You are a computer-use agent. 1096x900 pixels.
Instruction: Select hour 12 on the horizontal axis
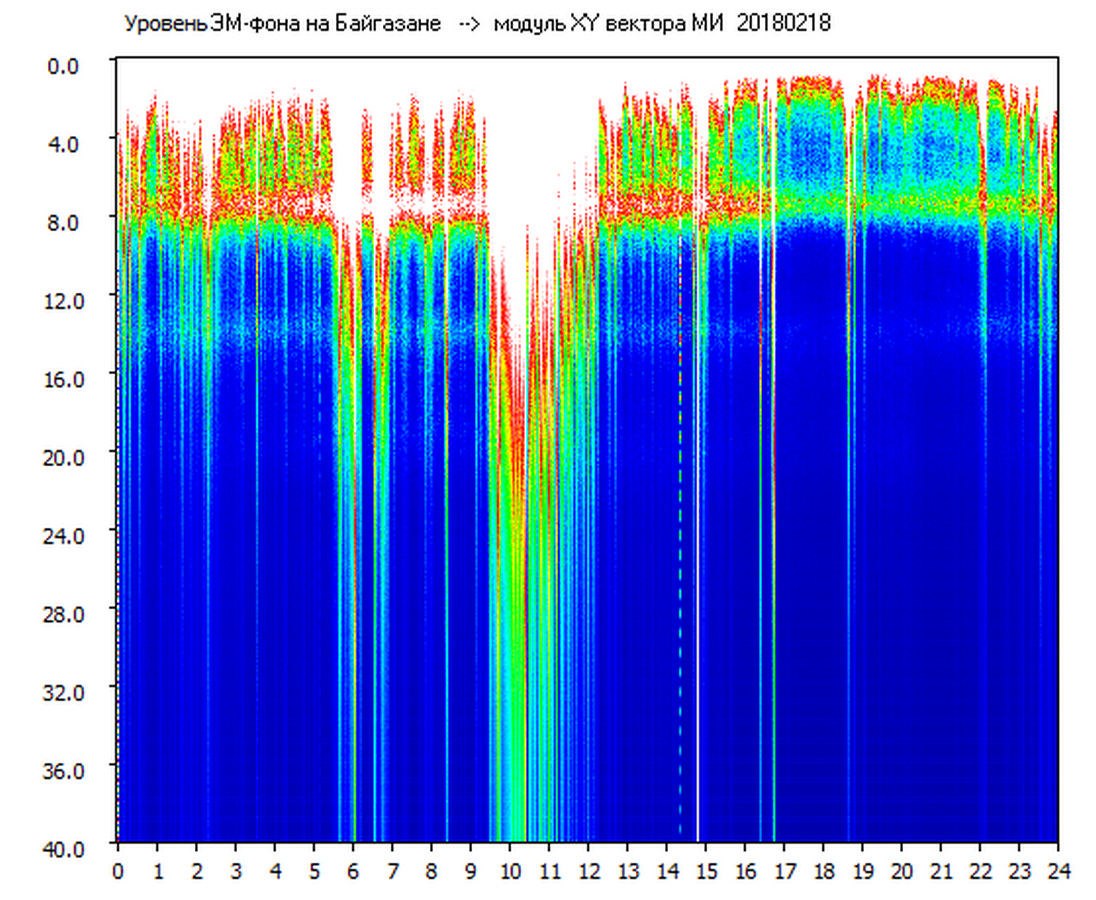coord(588,870)
